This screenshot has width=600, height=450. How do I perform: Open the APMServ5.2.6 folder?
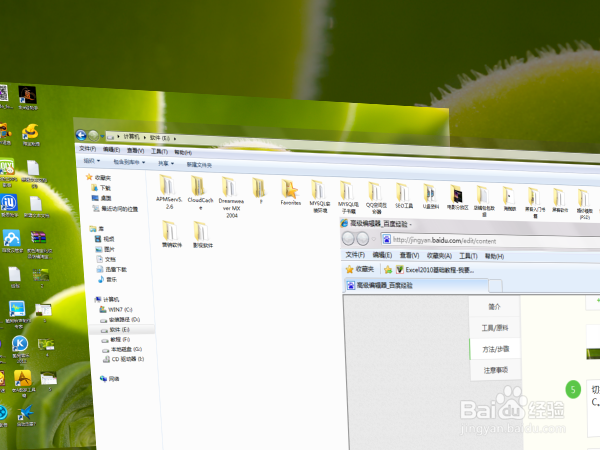tap(168, 191)
